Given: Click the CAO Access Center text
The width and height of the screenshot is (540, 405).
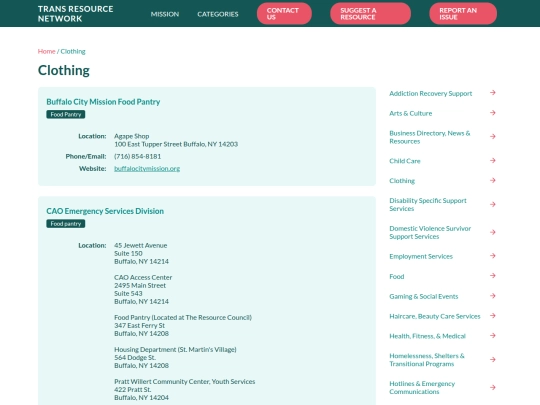Looking at the screenshot, I should coord(143,277).
